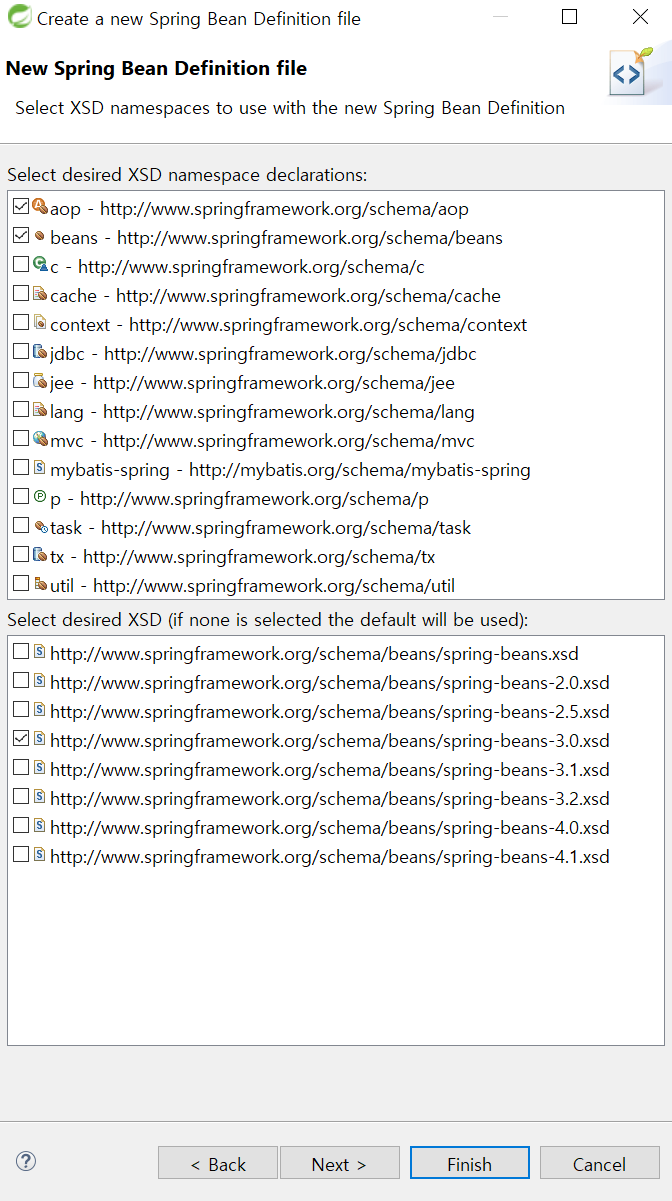The image size is (672, 1201).
Task: Click the spring-beans-4.0.xsd file icon
Action: (40, 826)
